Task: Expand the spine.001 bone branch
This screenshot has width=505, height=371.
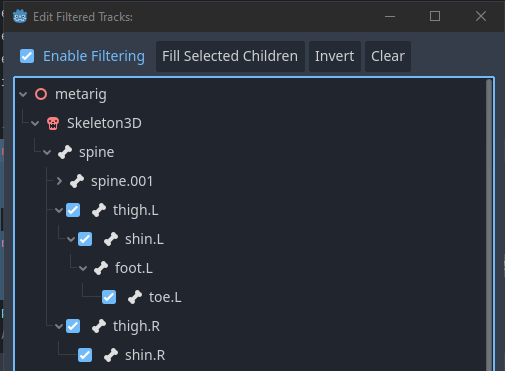Action: (59, 181)
